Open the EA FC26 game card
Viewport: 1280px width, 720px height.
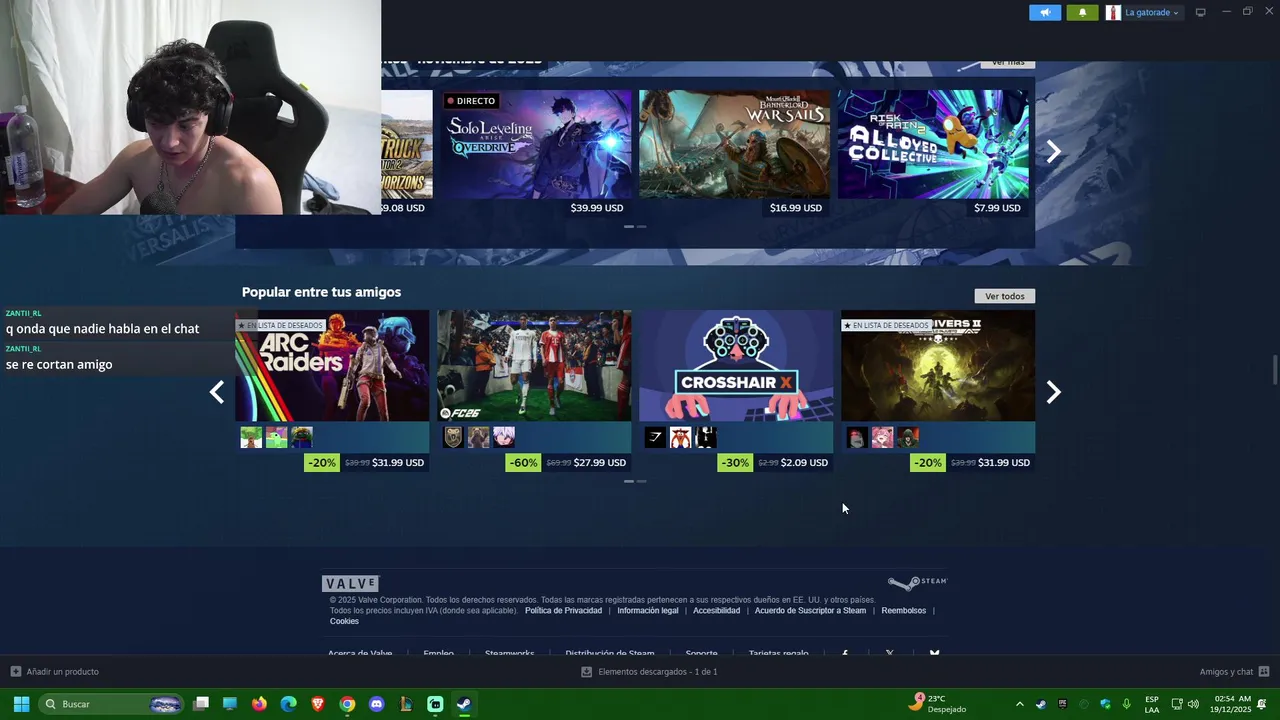click(x=534, y=366)
